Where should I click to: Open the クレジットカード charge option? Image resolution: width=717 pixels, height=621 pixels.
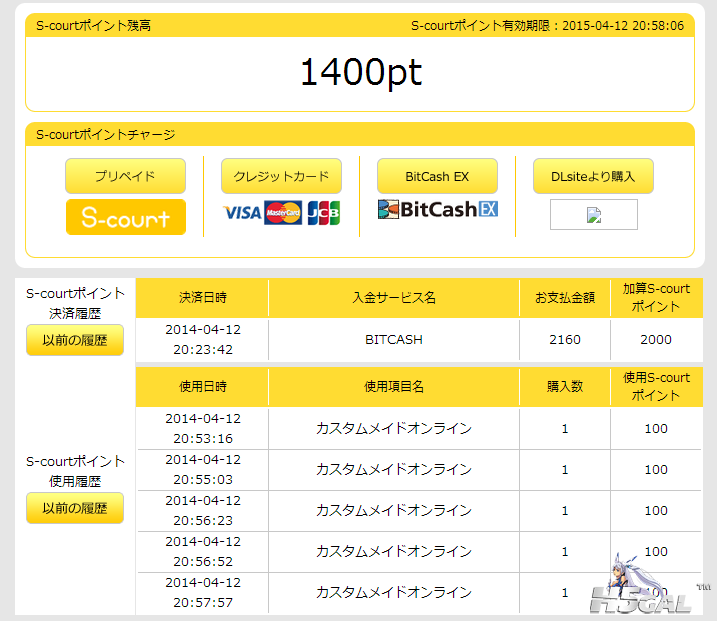coord(281,176)
